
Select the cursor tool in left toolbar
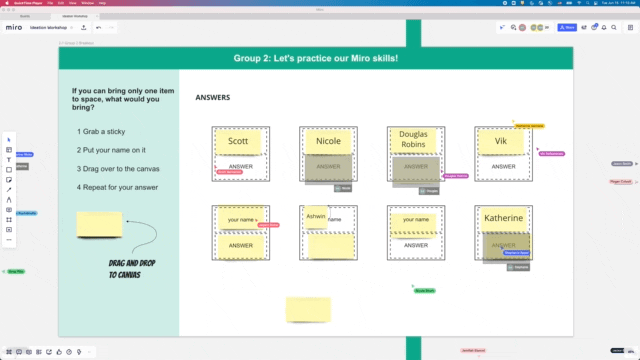9,140
